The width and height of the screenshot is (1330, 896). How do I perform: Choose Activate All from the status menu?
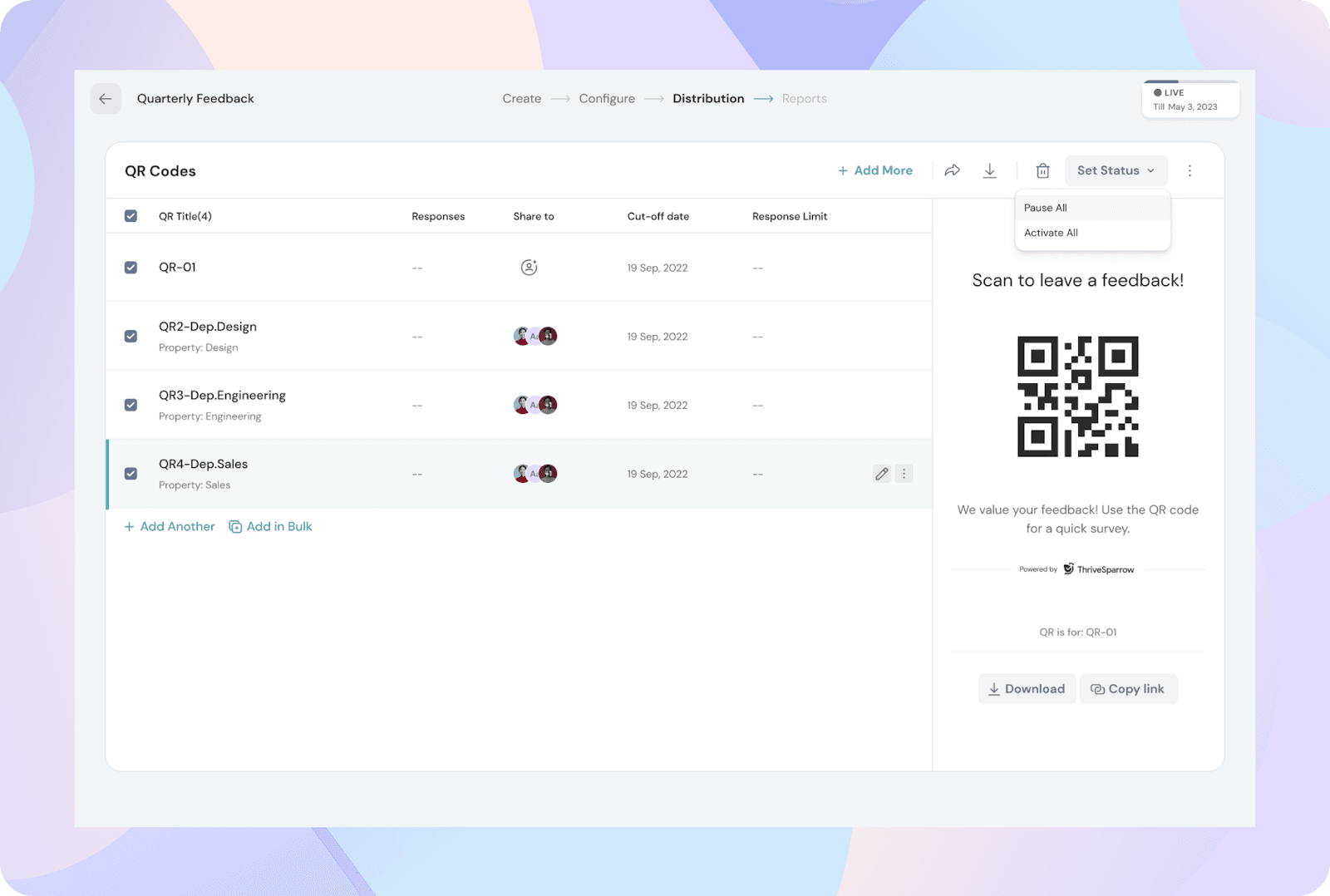coord(1051,233)
